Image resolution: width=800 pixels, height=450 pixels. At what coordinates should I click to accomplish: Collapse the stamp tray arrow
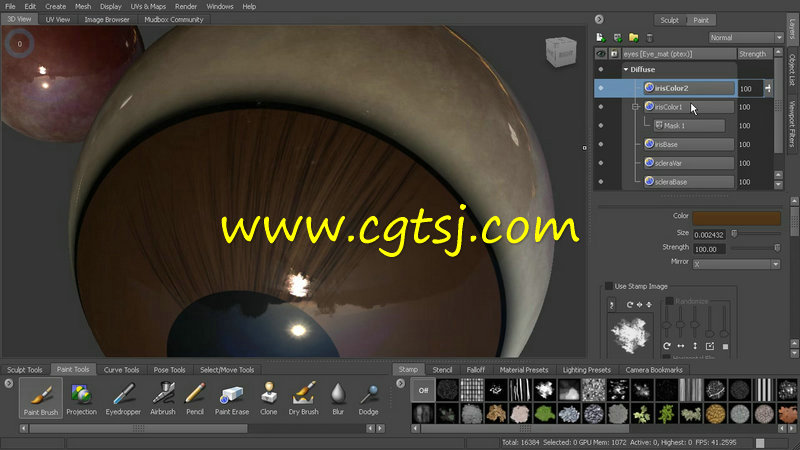pyautogui.click(x=401, y=383)
